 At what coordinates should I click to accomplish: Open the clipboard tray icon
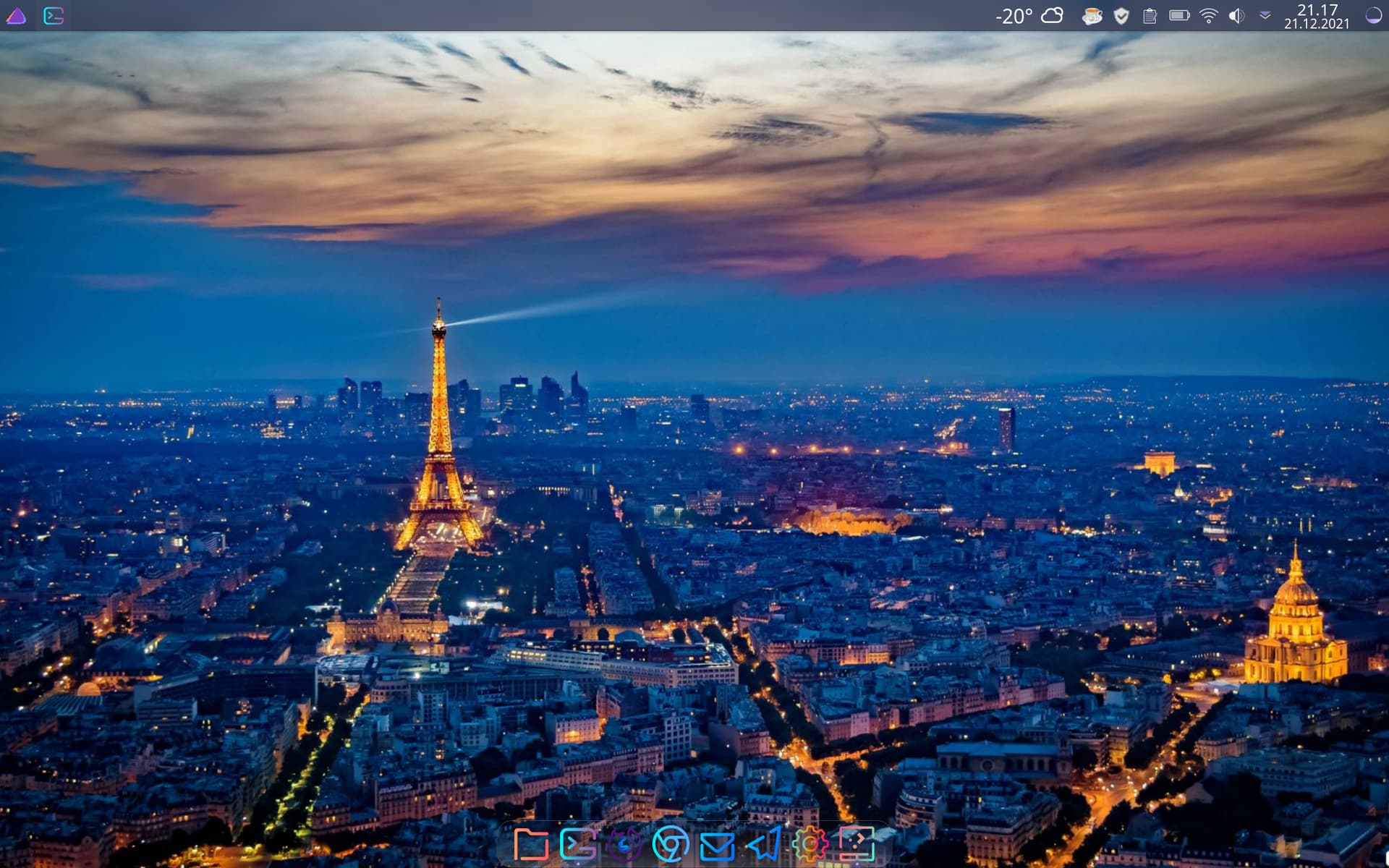click(1150, 16)
